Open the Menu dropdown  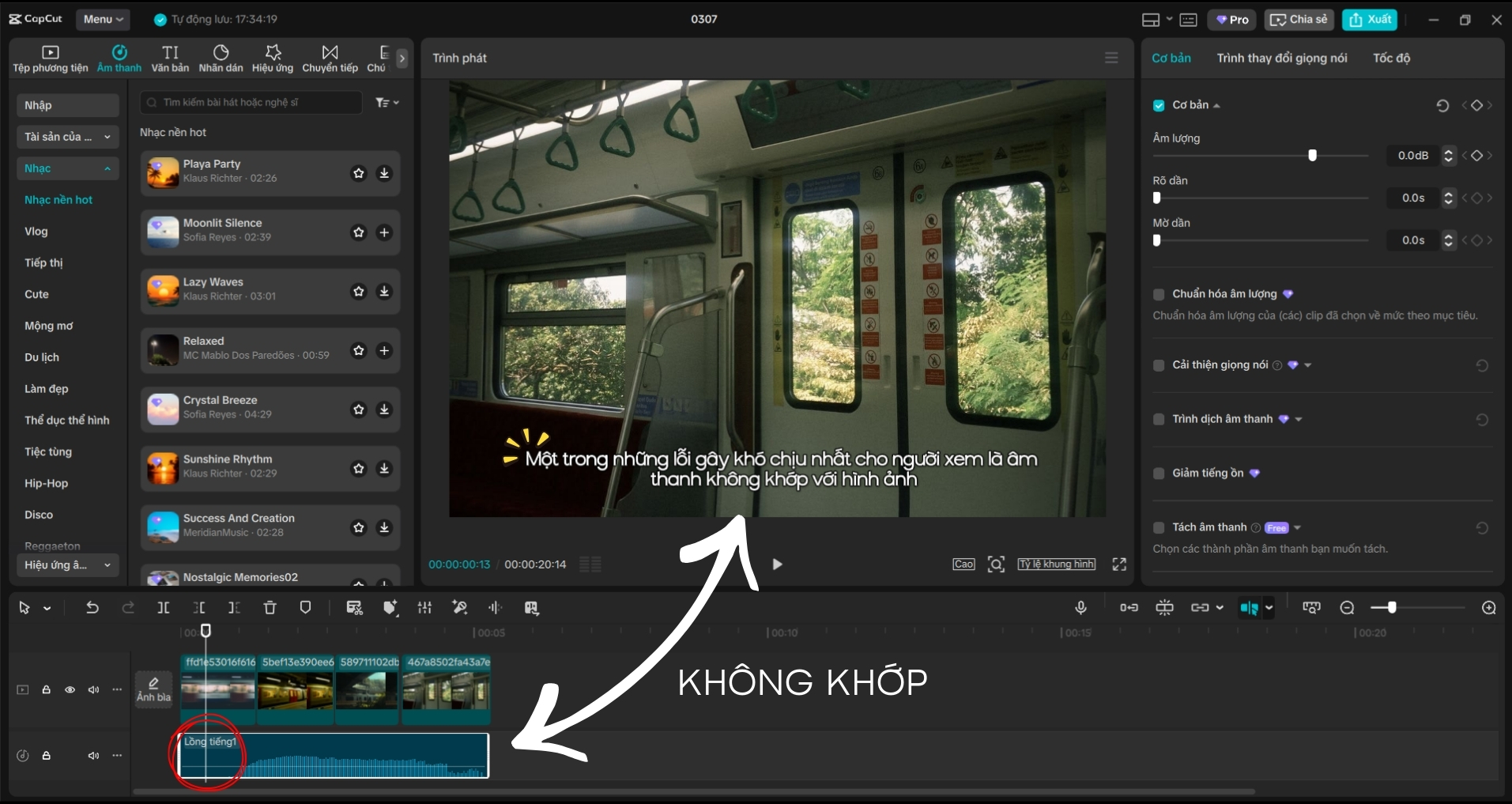[104, 19]
